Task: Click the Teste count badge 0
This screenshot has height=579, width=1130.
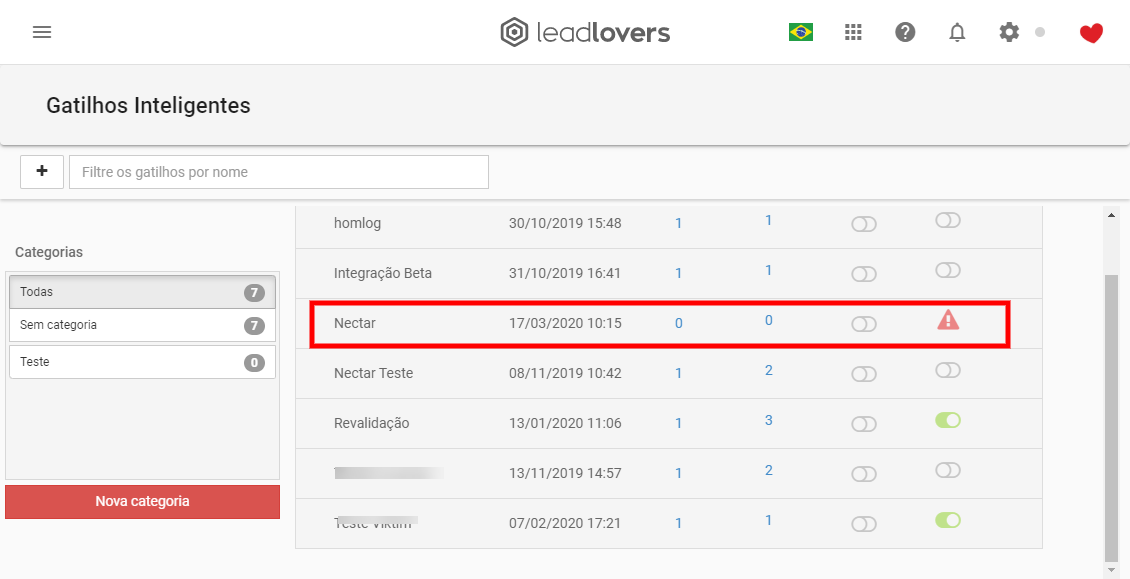Action: click(x=254, y=362)
